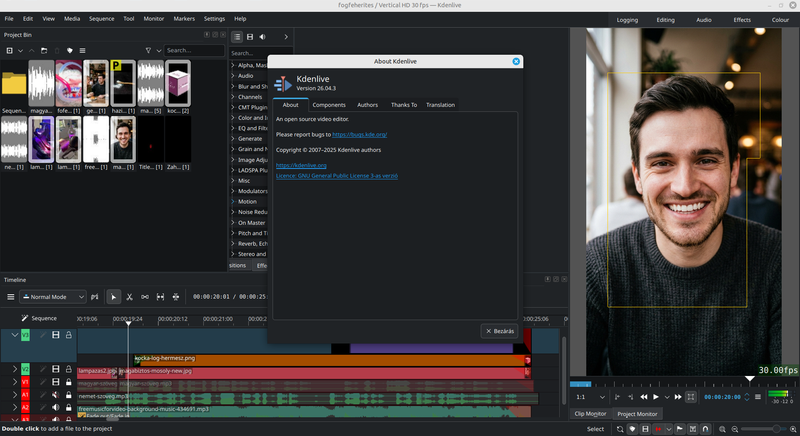Toggle lock on track V2
This screenshot has height=436, width=800.
(x=68, y=369)
